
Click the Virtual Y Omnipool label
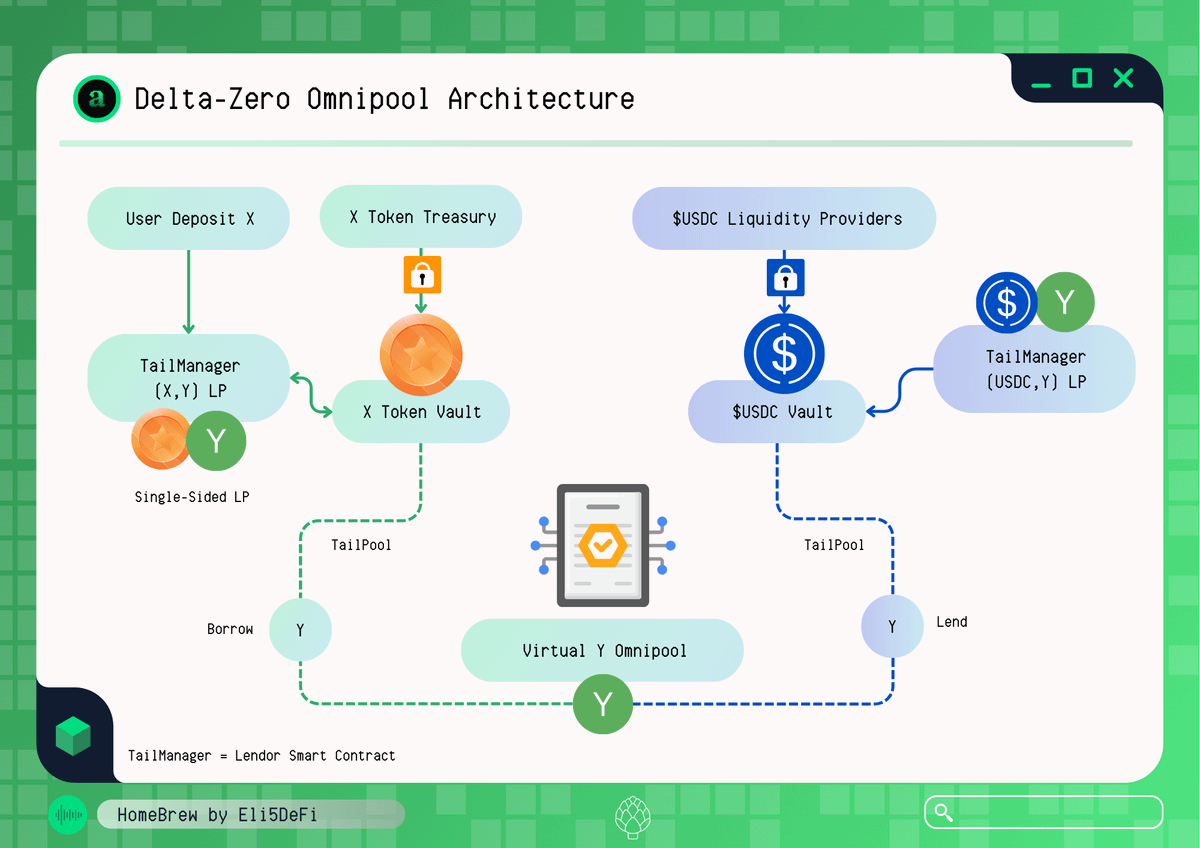click(x=603, y=651)
